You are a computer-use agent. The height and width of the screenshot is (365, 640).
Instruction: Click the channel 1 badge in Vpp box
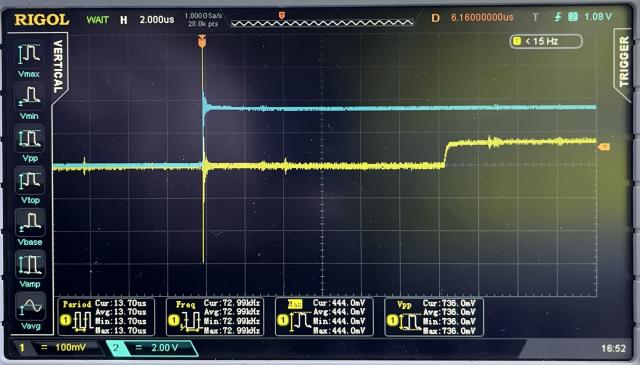(392, 320)
